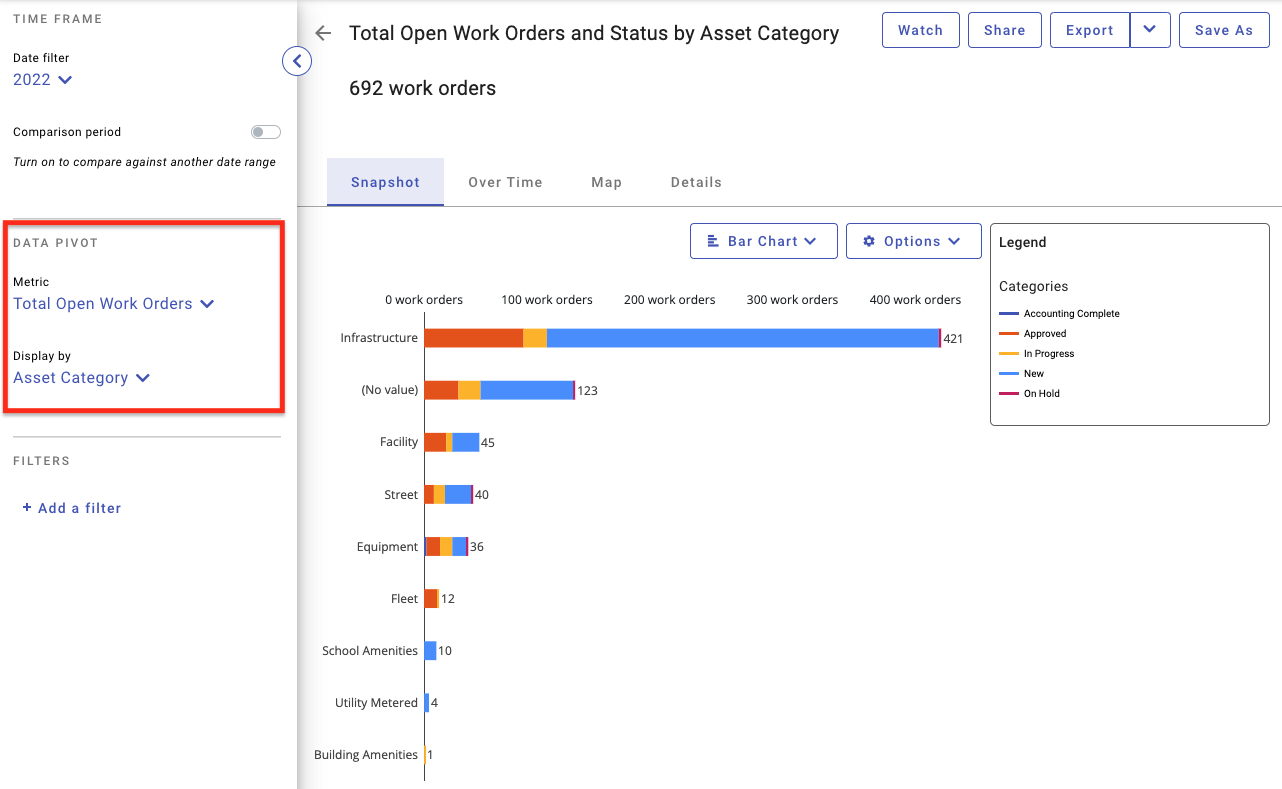
Task: Stay on the Snapshot tab by clicking it
Action: pos(385,182)
